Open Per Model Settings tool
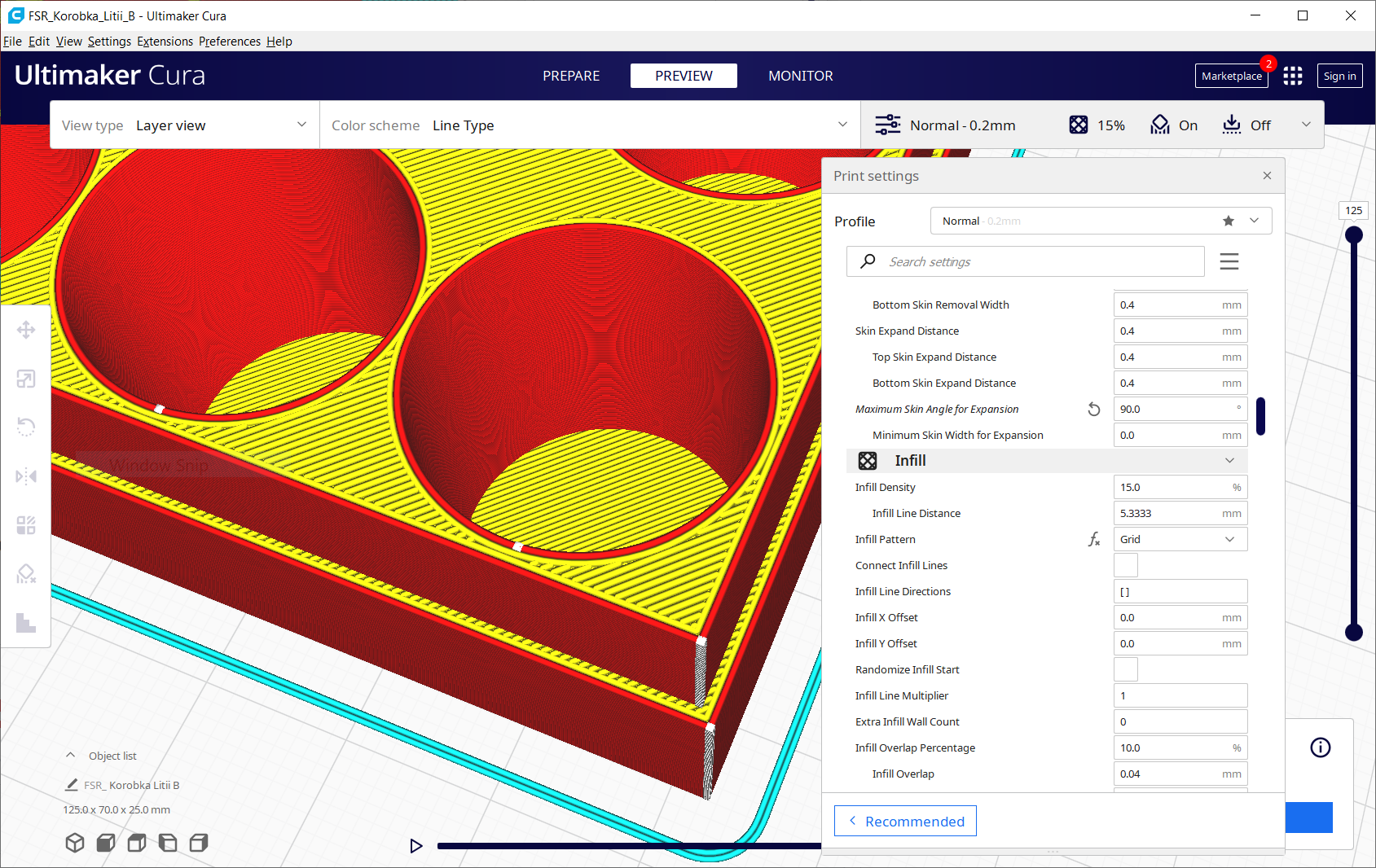The image size is (1376, 868). tap(25, 524)
